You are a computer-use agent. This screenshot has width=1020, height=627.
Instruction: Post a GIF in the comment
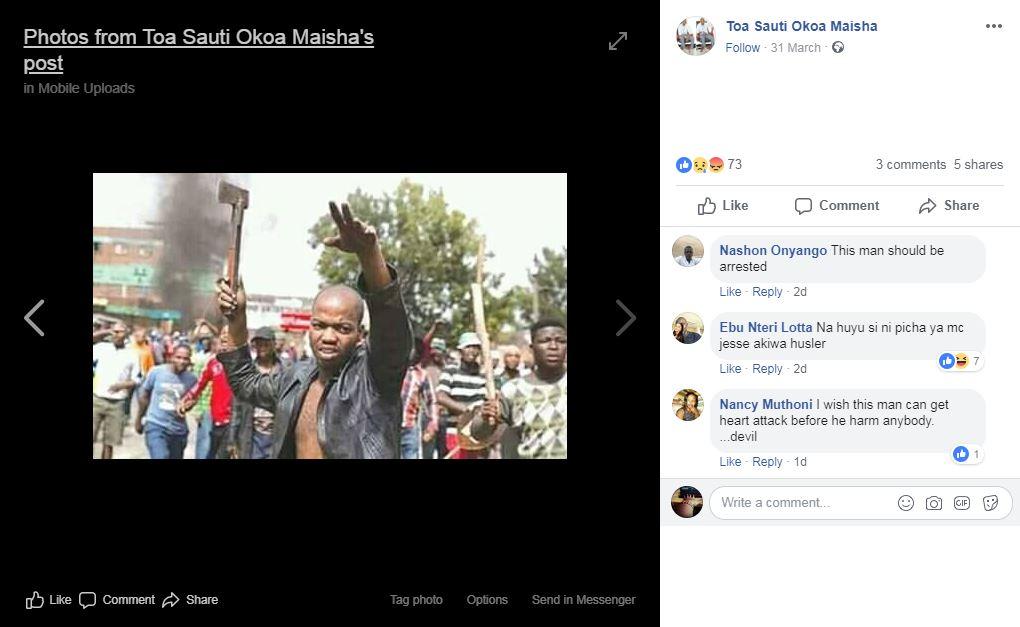[961, 503]
